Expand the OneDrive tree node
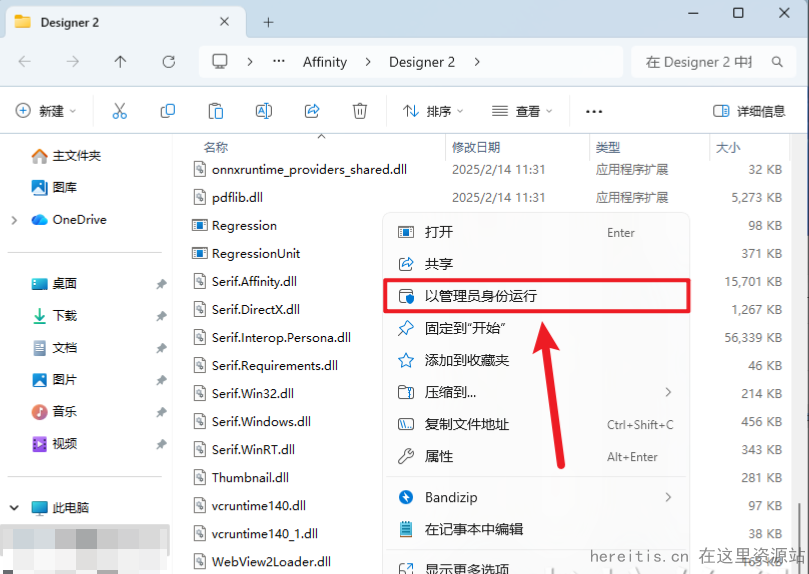The image size is (809, 574). pyautogui.click(x=14, y=220)
